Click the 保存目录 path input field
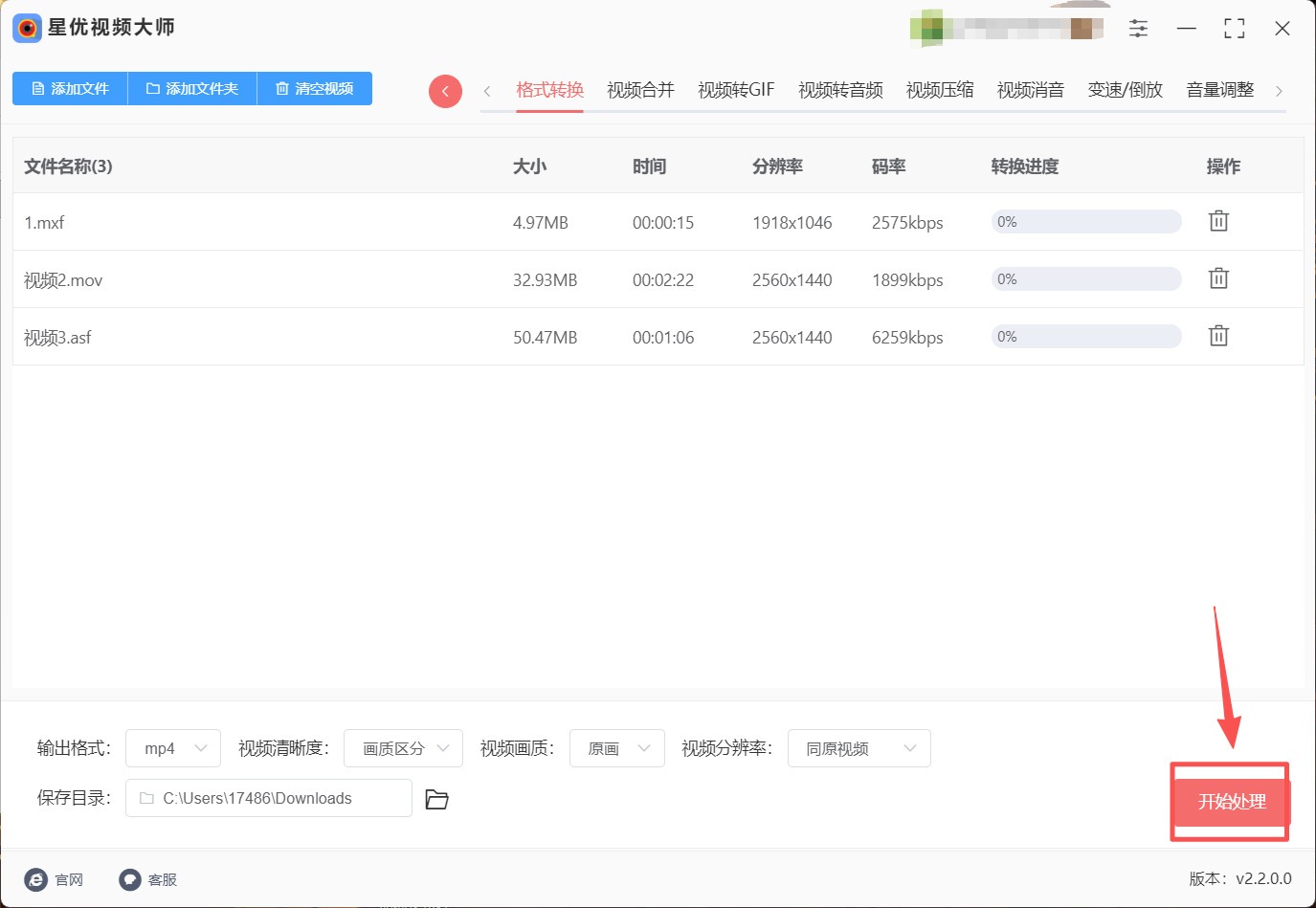This screenshot has height=908, width=1316. (x=269, y=798)
